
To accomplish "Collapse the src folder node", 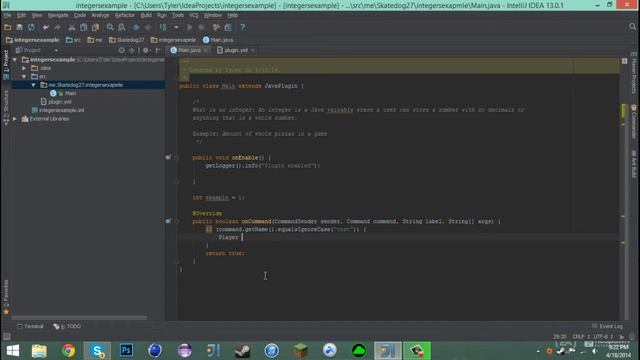I will tap(24, 76).
